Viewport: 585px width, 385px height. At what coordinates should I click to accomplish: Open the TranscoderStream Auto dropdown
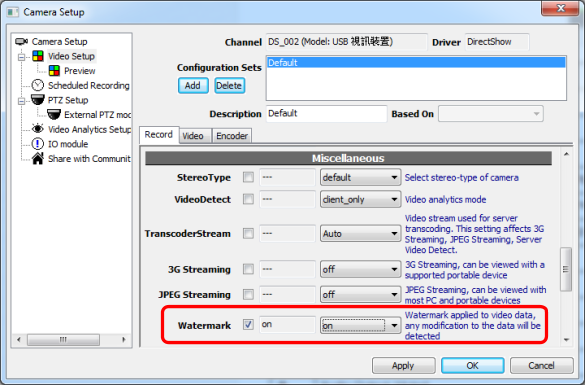click(x=360, y=234)
